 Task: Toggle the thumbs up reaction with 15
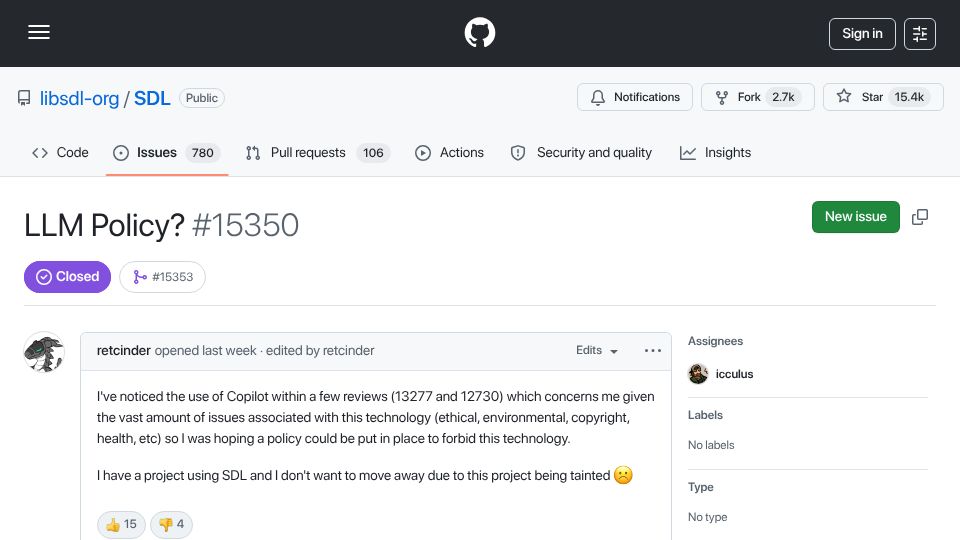click(121, 524)
